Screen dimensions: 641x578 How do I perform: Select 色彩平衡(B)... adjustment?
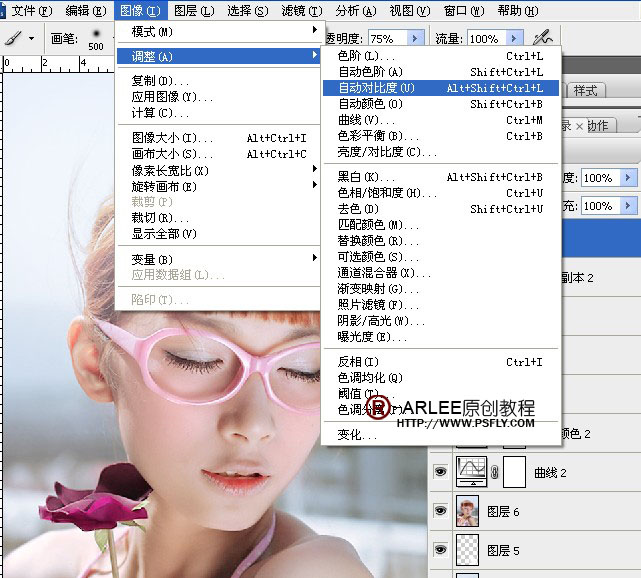441,136
